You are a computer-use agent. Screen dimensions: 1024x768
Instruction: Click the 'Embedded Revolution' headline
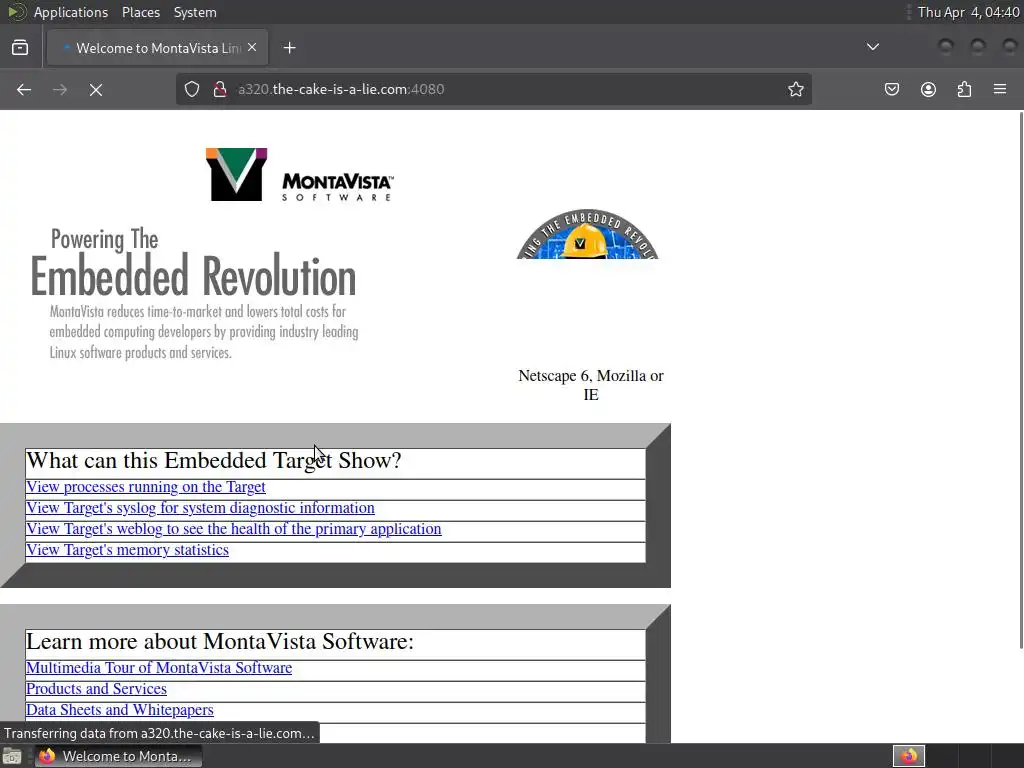(193, 277)
